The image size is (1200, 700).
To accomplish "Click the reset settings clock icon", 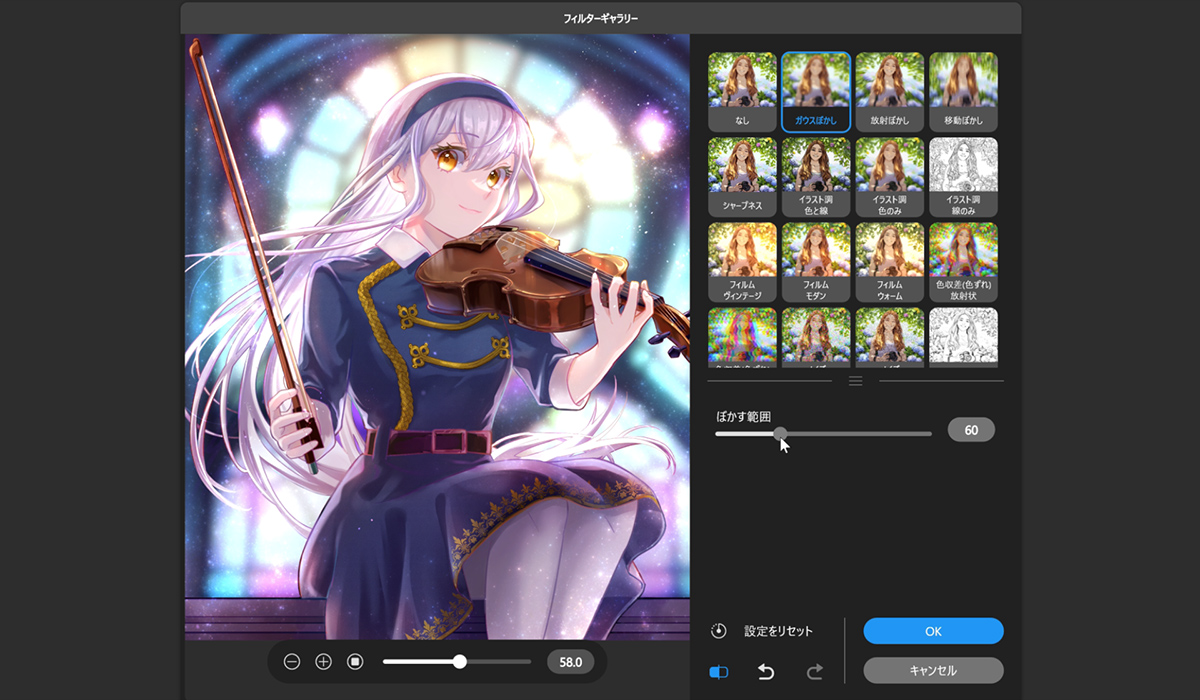I will point(719,631).
